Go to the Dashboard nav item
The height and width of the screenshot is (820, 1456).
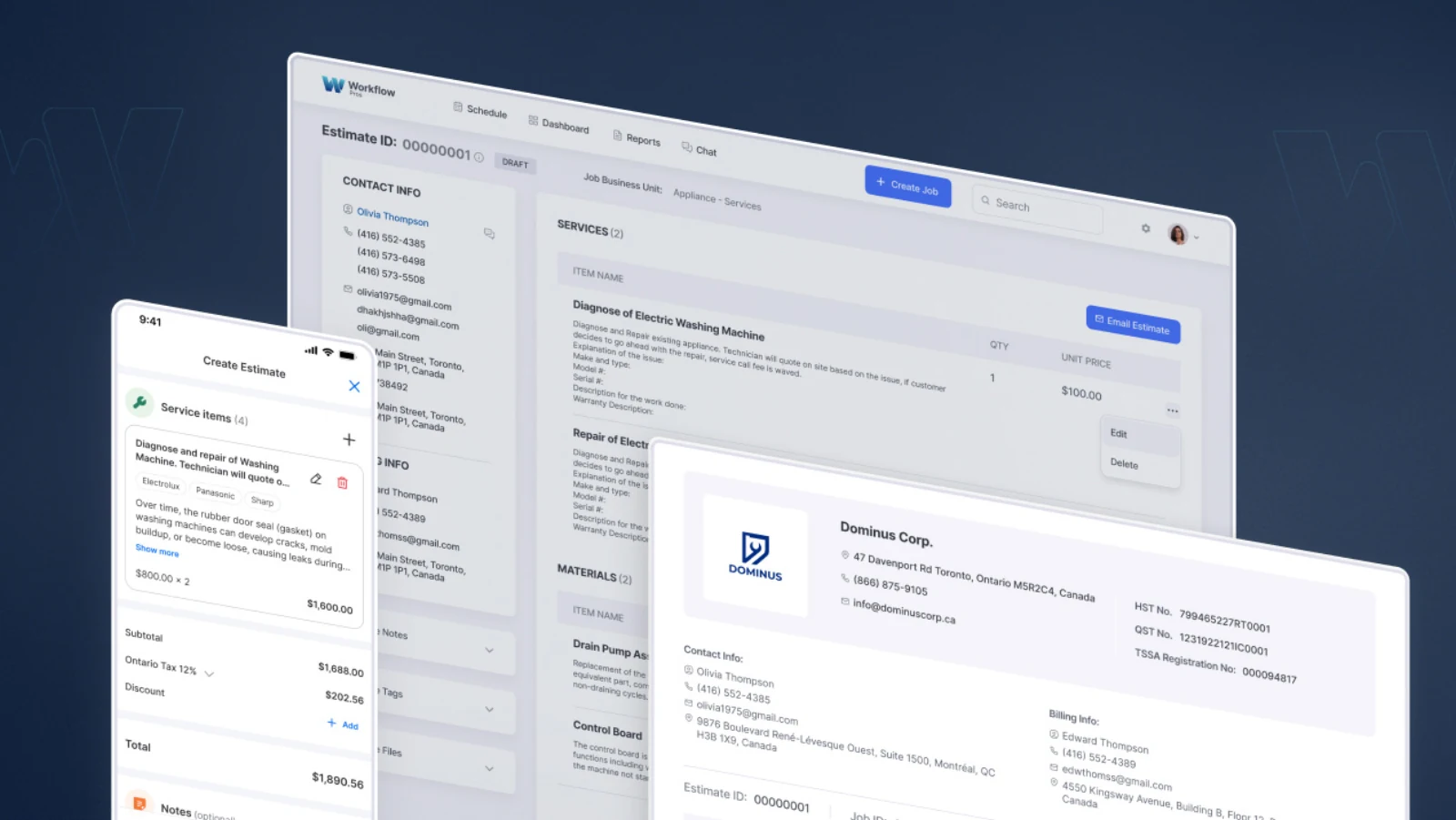coord(559,125)
